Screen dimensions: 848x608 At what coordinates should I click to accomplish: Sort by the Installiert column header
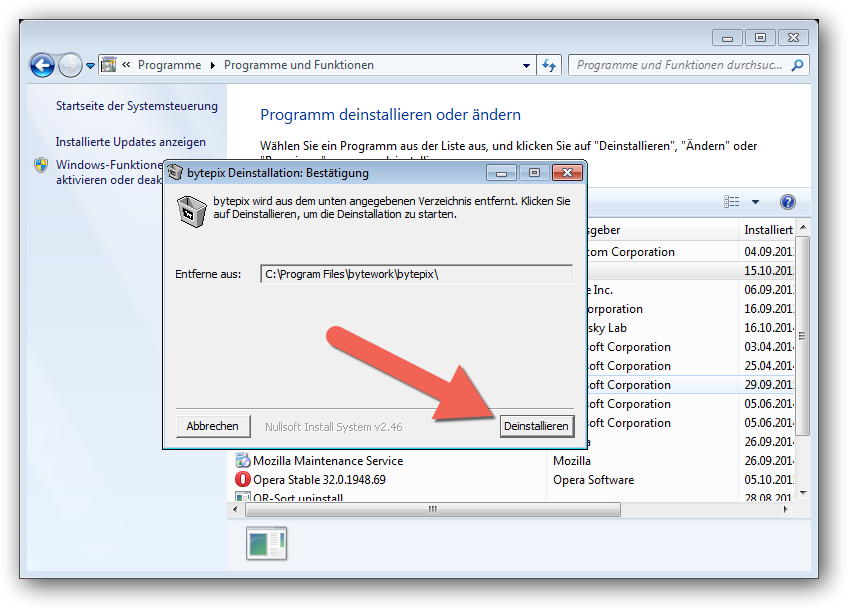(768, 230)
